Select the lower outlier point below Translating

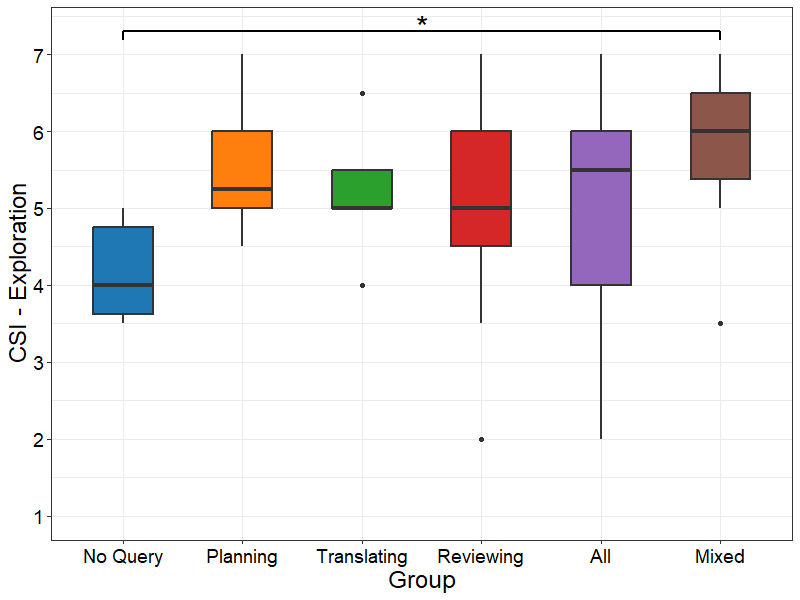click(362, 285)
